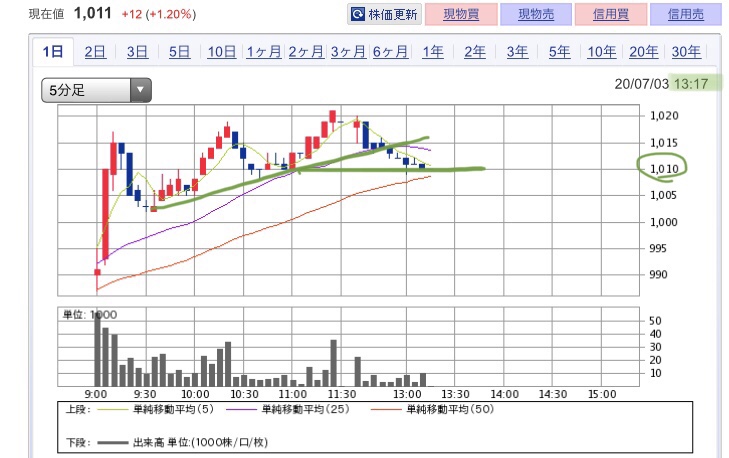
Task: Click the 現物売 button
Action: point(536,14)
